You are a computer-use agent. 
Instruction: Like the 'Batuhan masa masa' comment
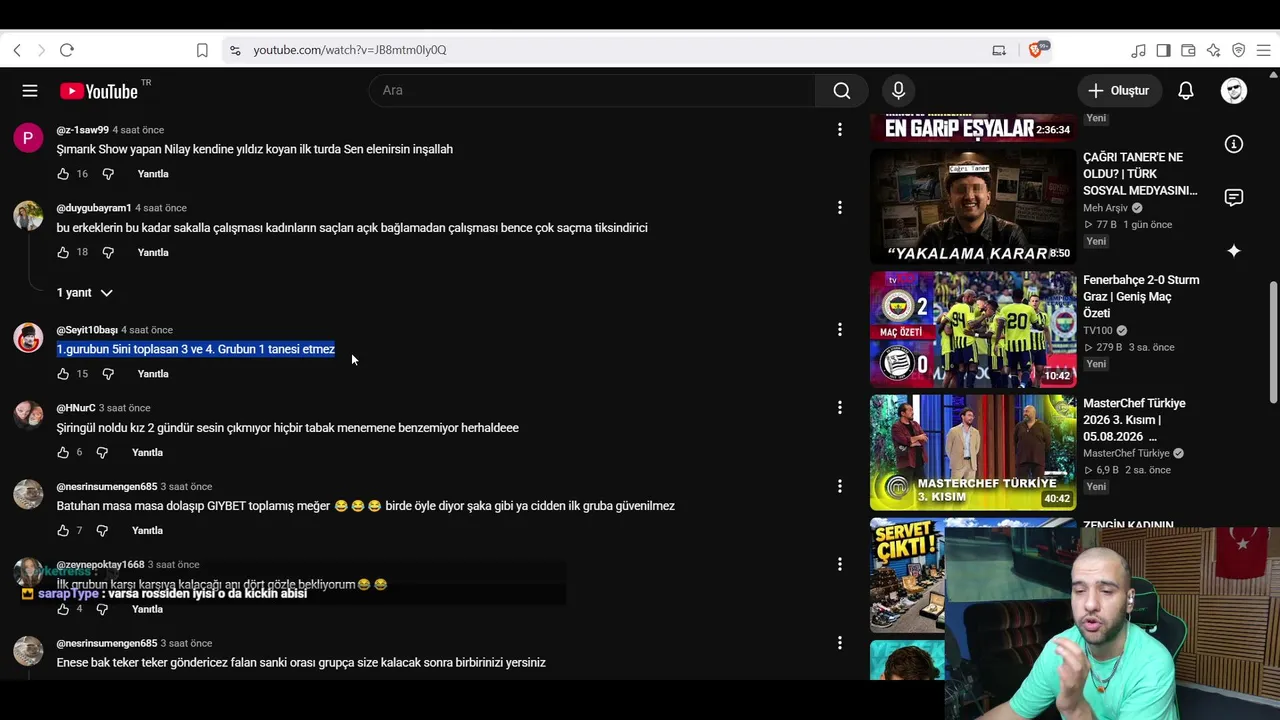pos(63,531)
